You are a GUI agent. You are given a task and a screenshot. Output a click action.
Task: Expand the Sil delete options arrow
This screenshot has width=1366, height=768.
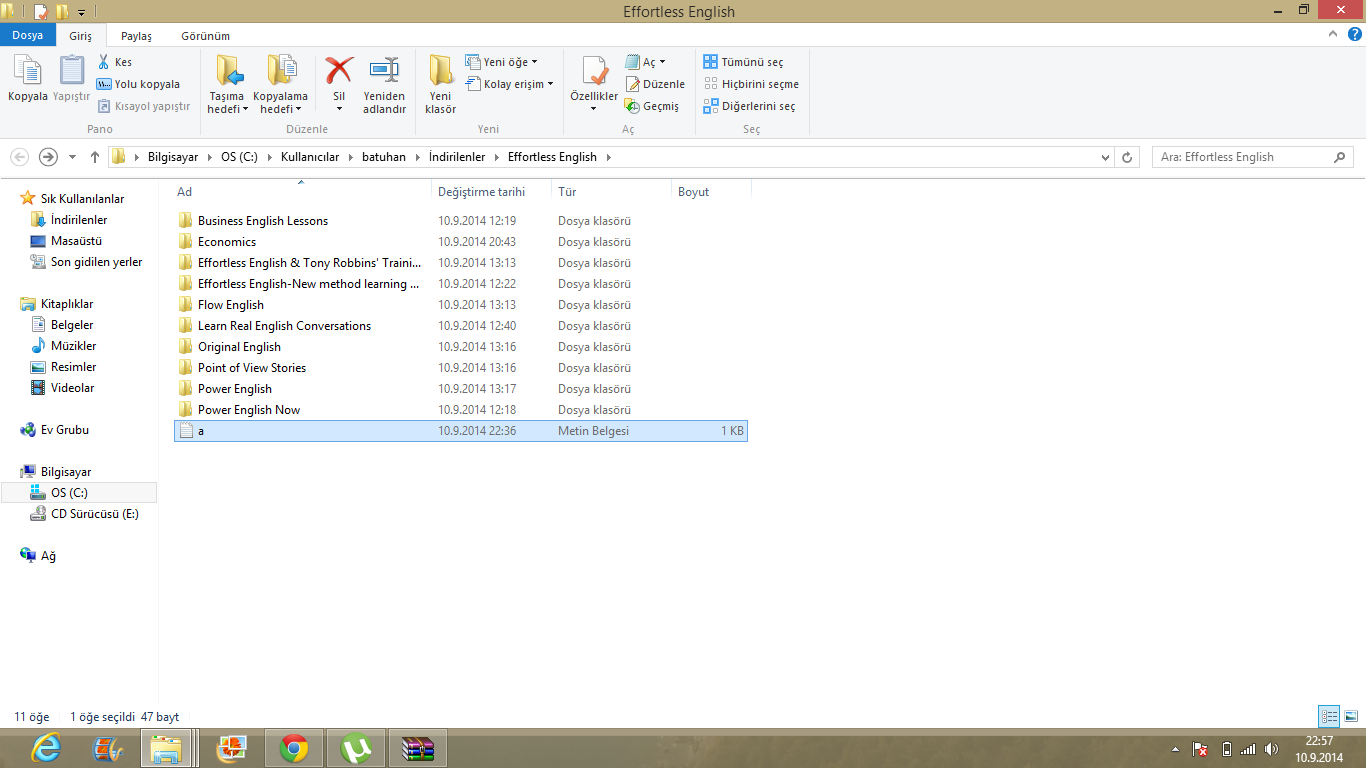pyautogui.click(x=339, y=108)
